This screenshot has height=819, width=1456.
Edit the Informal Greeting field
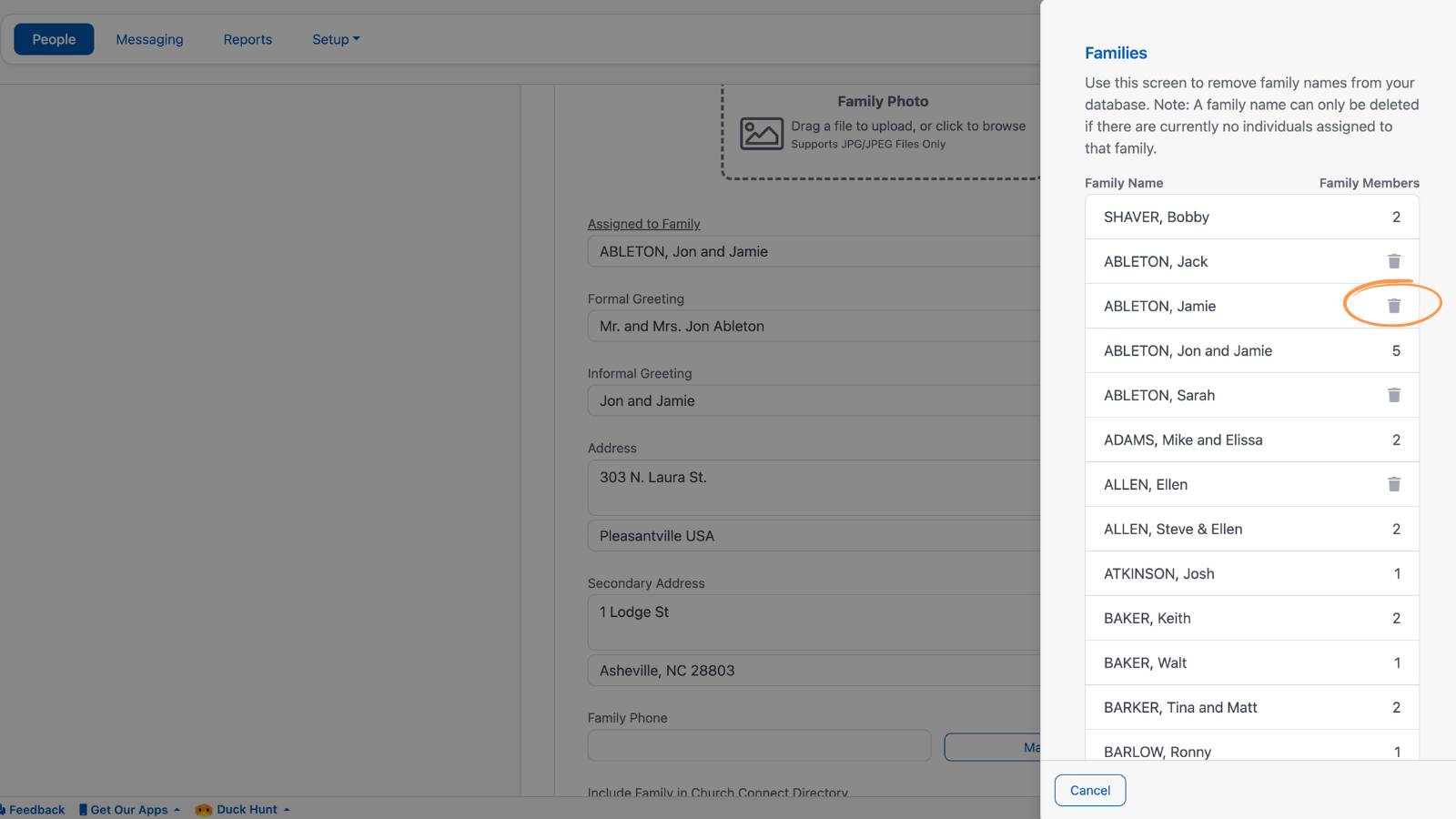click(814, 400)
